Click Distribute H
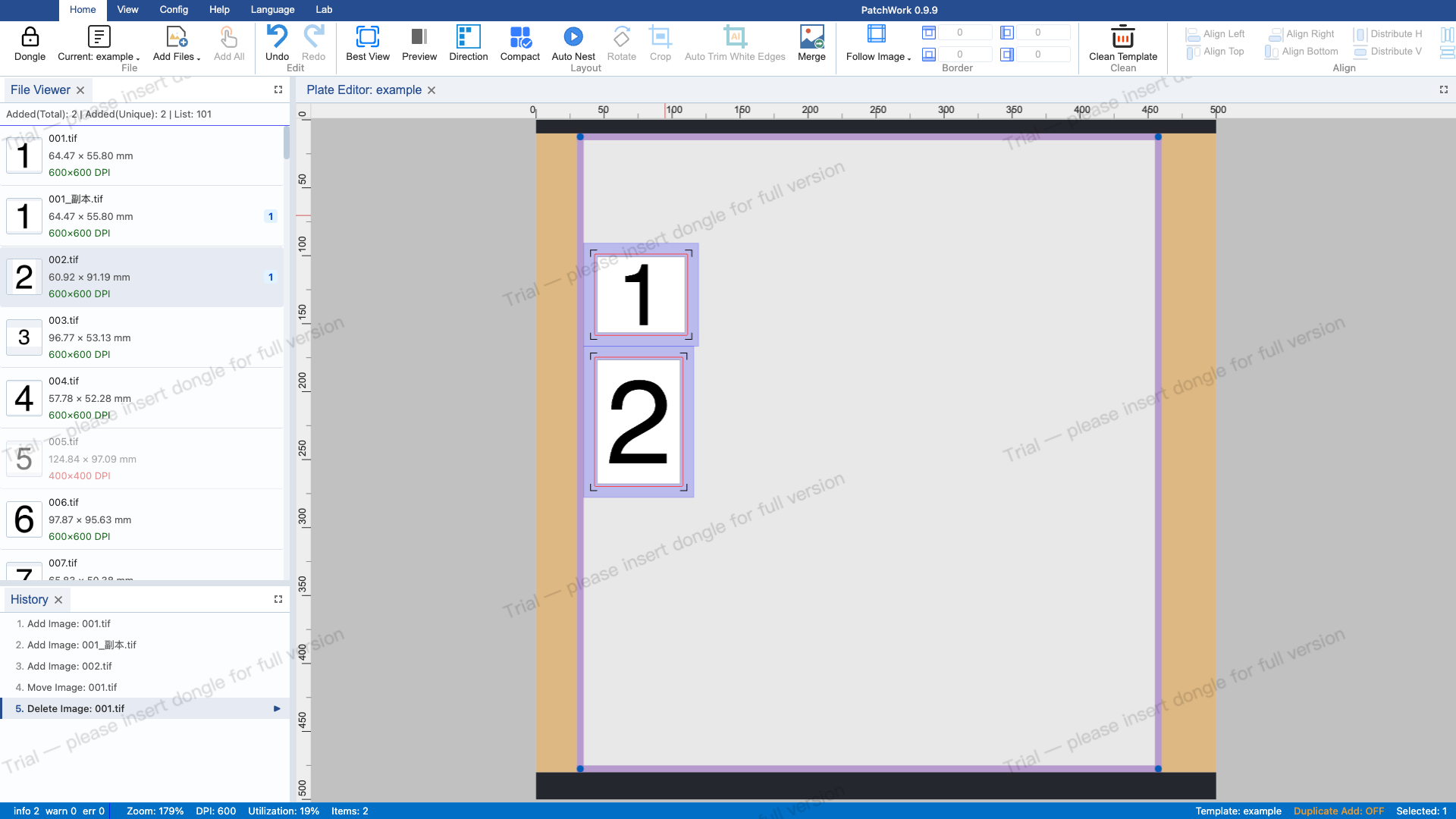 [1388, 34]
